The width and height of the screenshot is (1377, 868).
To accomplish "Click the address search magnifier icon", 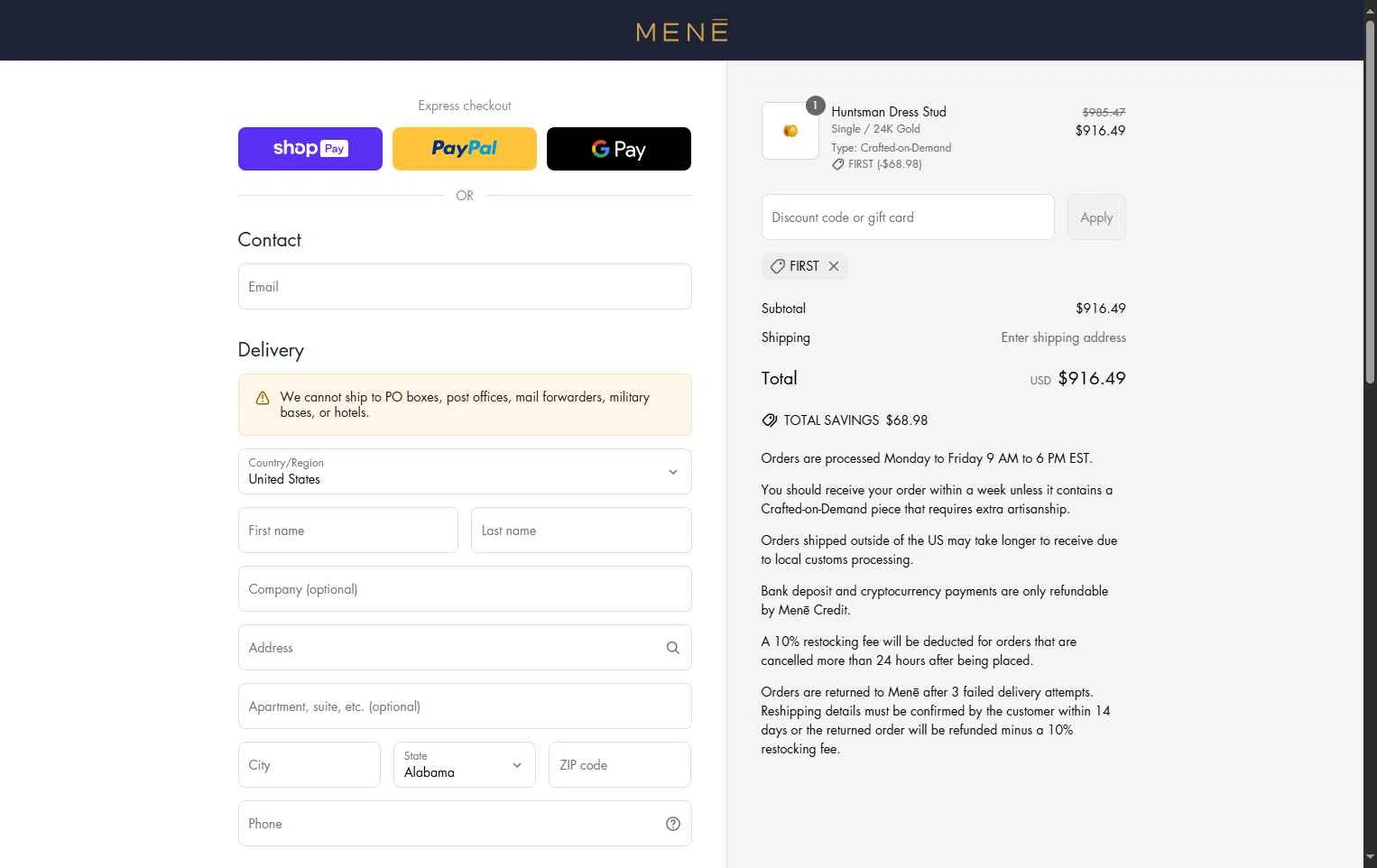I will tap(672, 648).
